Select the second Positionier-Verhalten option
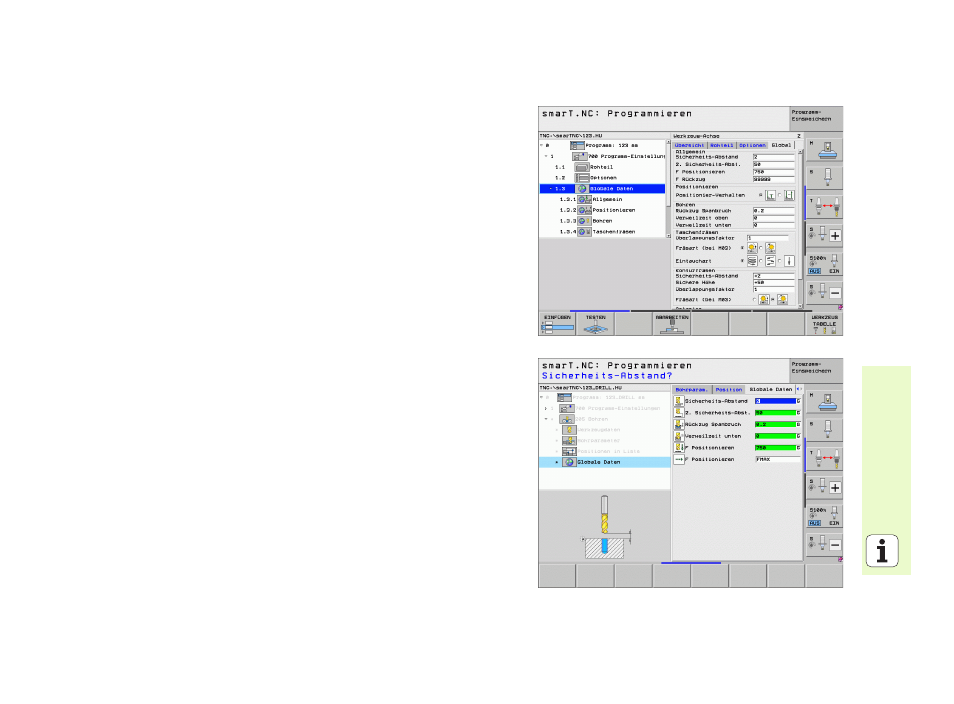 pos(789,195)
